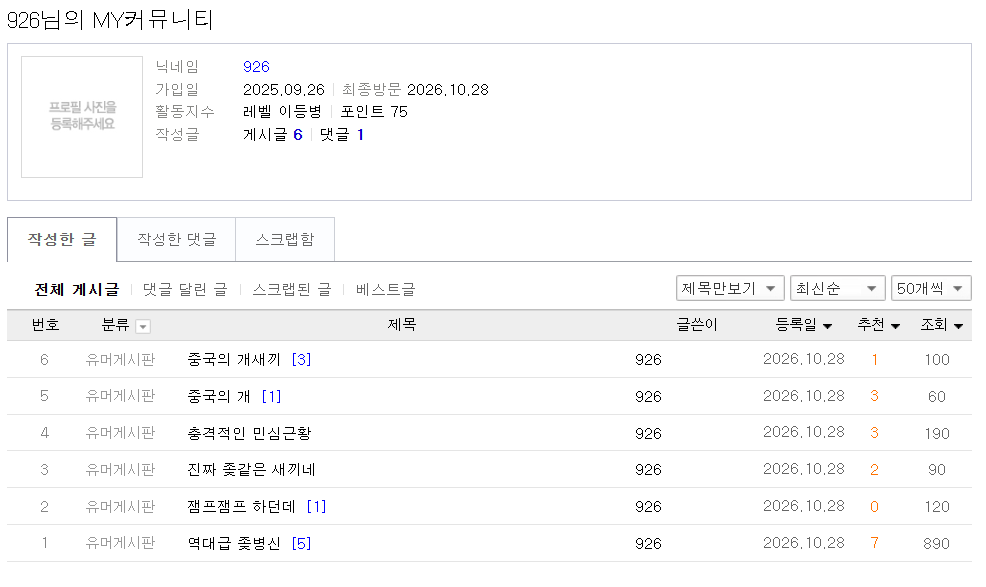The width and height of the screenshot is (986, 587).
Task: Sort by 등록일 column header
Action: (x=804, y=325)
